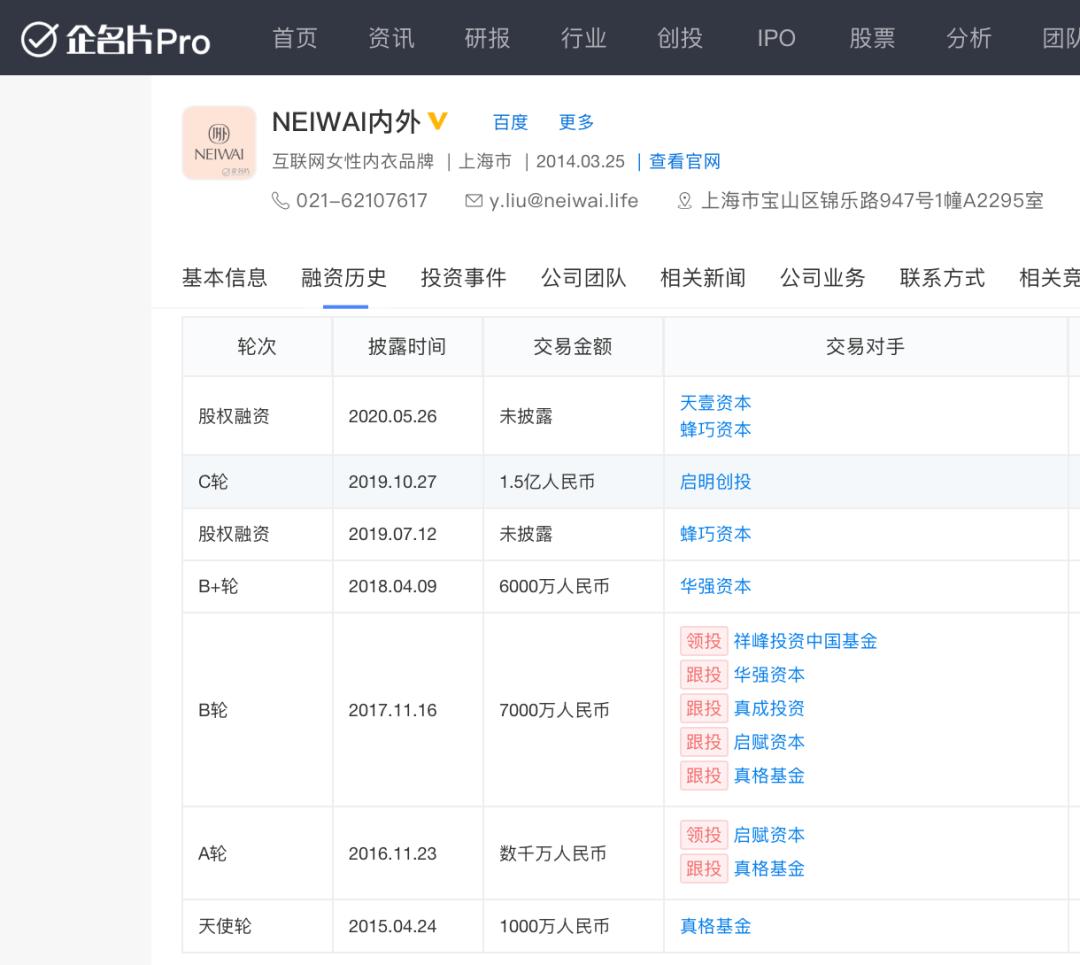Click the gold verified V badge
The image size is (1080, 965).
pyautogui.click(x=437, y=122)
